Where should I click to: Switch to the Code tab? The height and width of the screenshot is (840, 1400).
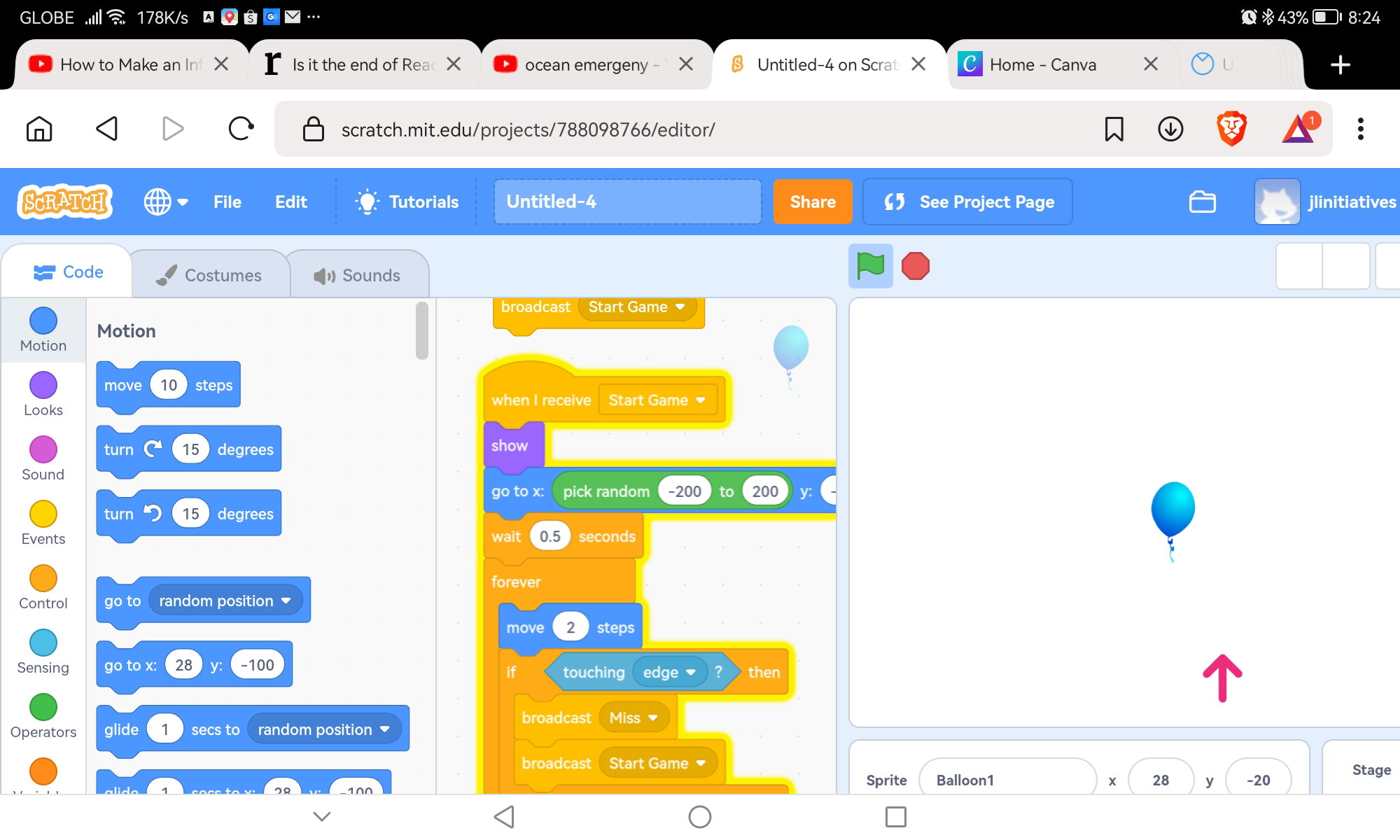69,272
